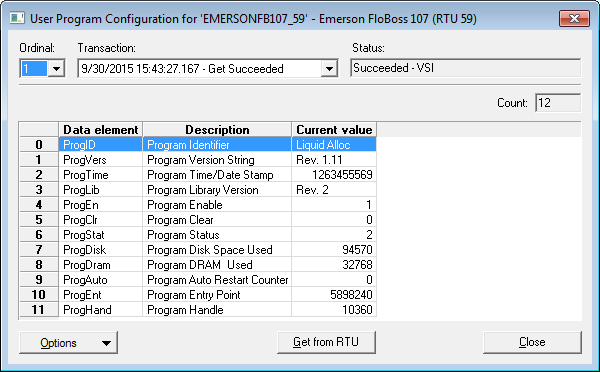The width and height of the screenshot is (600, 372).
Task: Select the ProgHand data element cell
Action: [101, 310]
